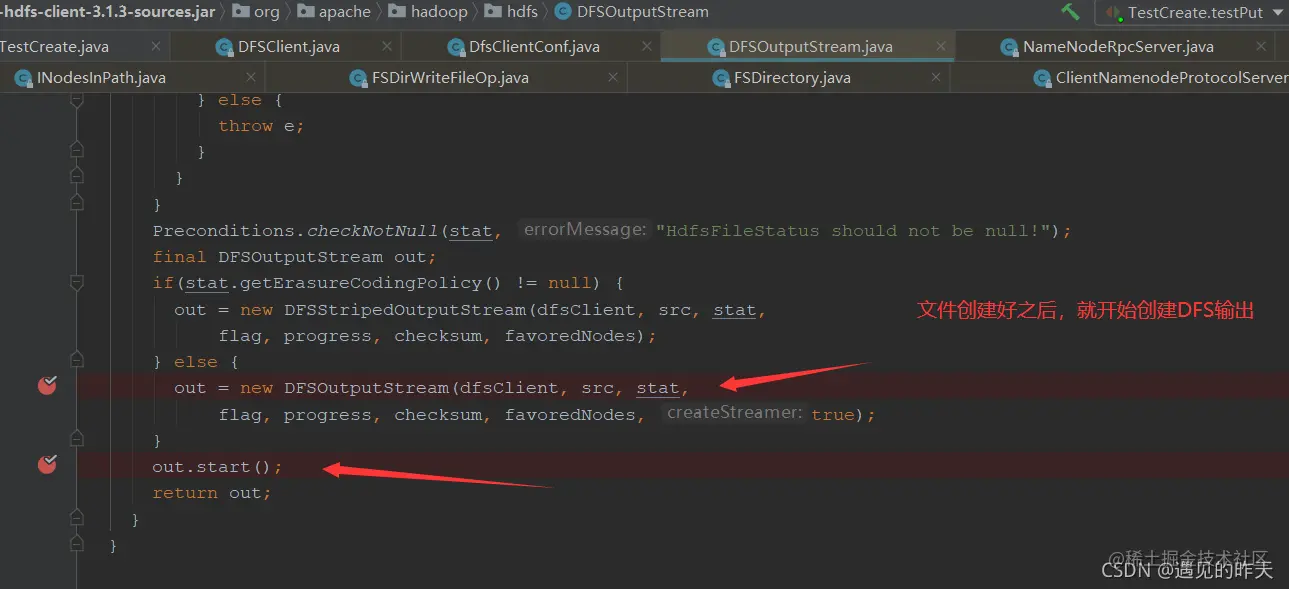Open the ClientNamenodeProtocolServer tab
This screenshot has height=589, width=1289.
[1120, 77]
